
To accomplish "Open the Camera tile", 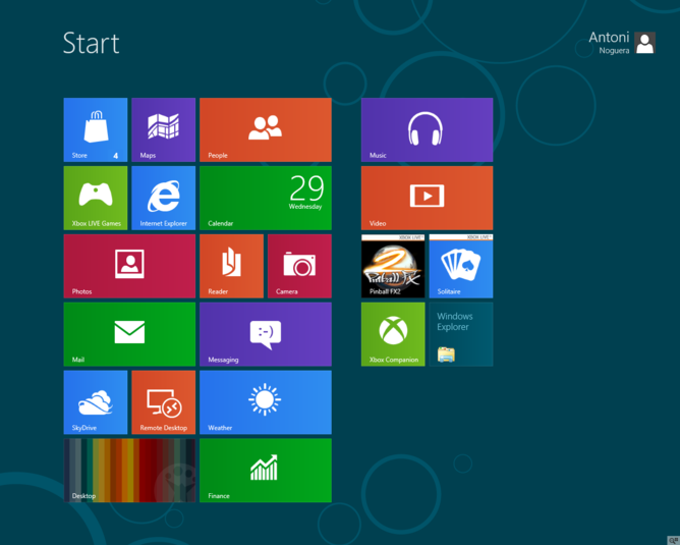I will point(300,266).
